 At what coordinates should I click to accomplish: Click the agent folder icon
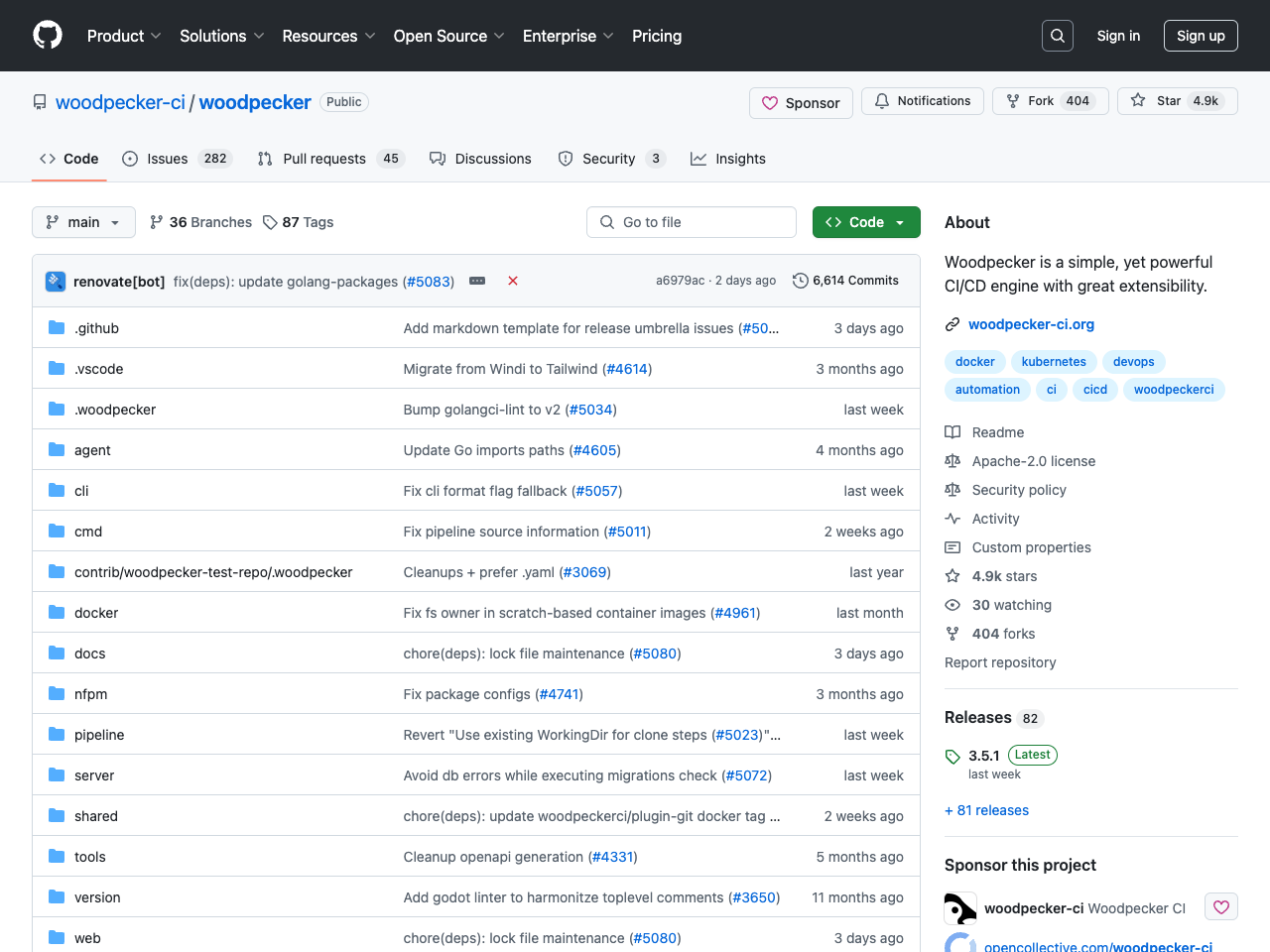57,449
